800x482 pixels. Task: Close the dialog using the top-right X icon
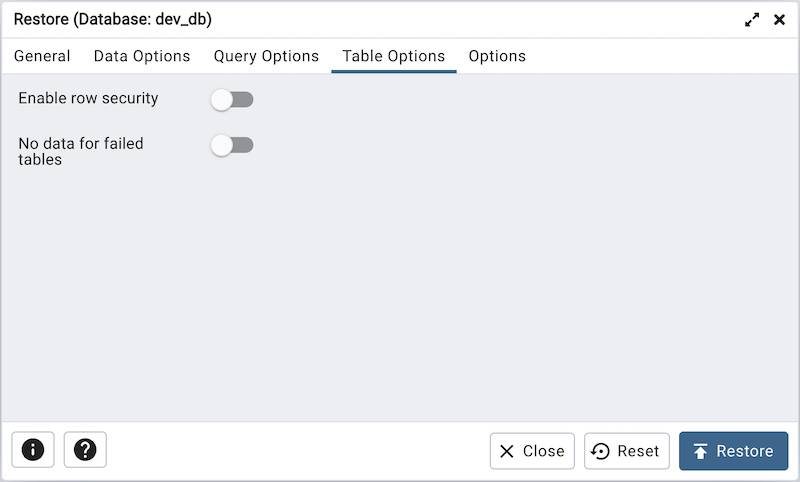pos(779,20)
